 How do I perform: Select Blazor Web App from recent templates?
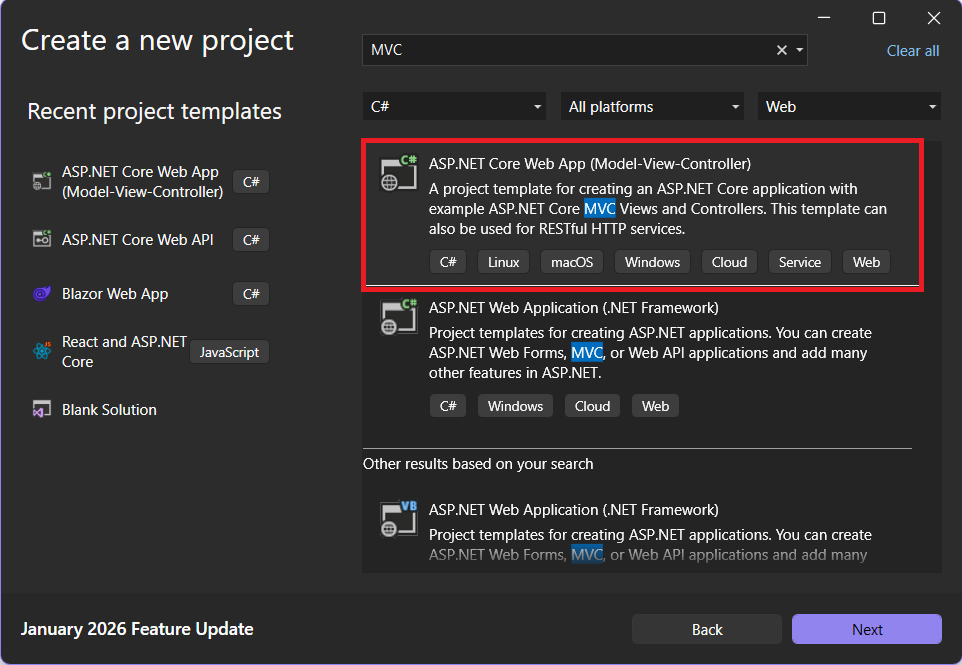coord(115,294)
